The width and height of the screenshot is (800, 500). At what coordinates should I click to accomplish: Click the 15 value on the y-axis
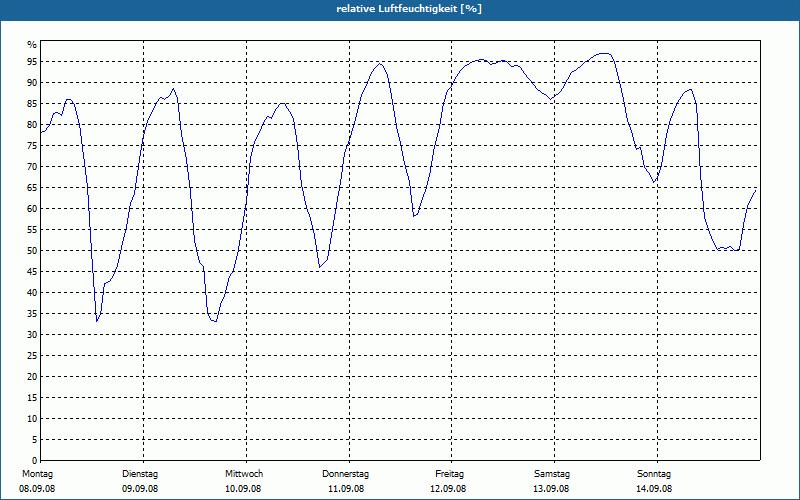coord(32,398)
